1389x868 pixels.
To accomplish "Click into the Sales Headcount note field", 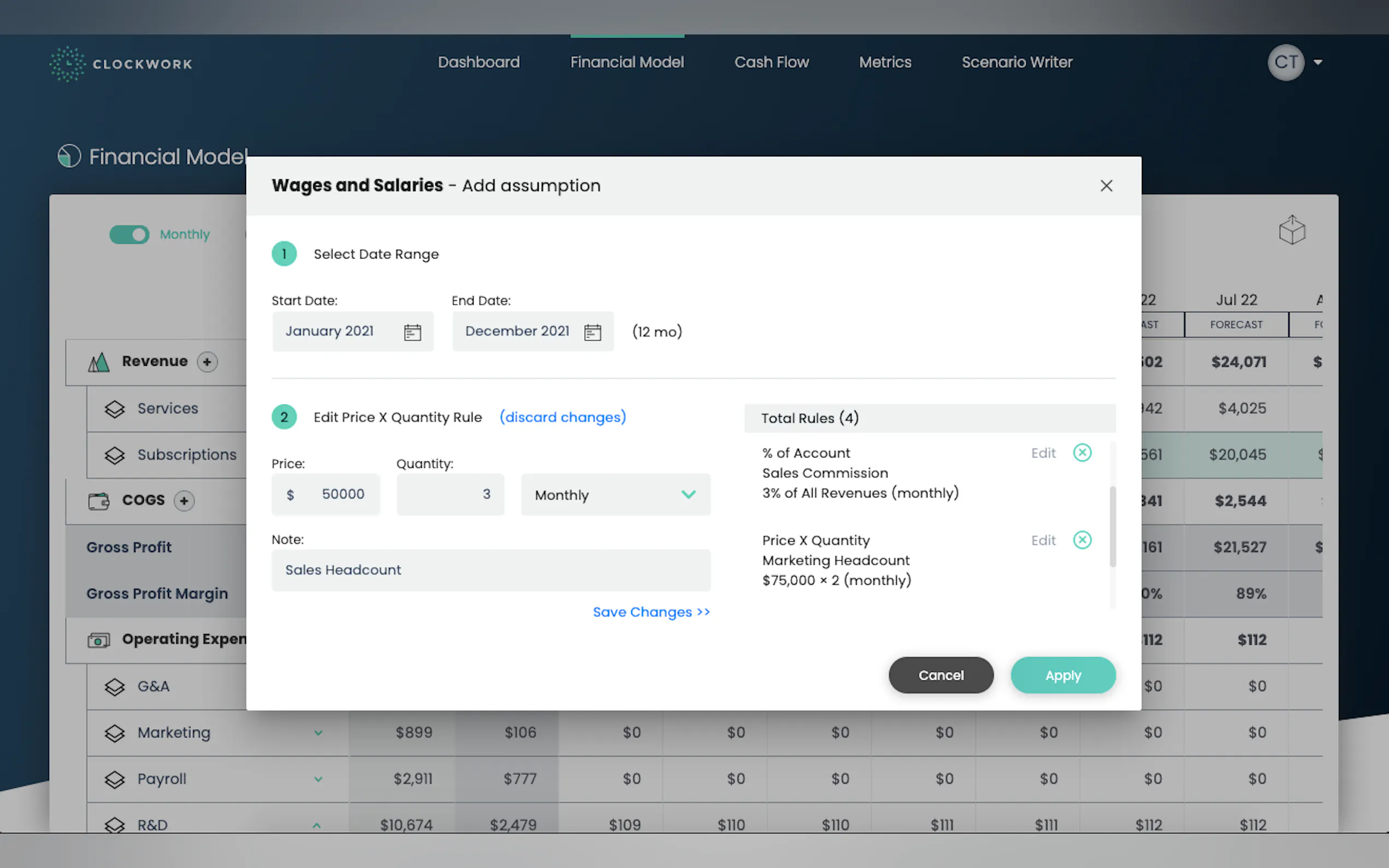I will [x=491, y=570].
